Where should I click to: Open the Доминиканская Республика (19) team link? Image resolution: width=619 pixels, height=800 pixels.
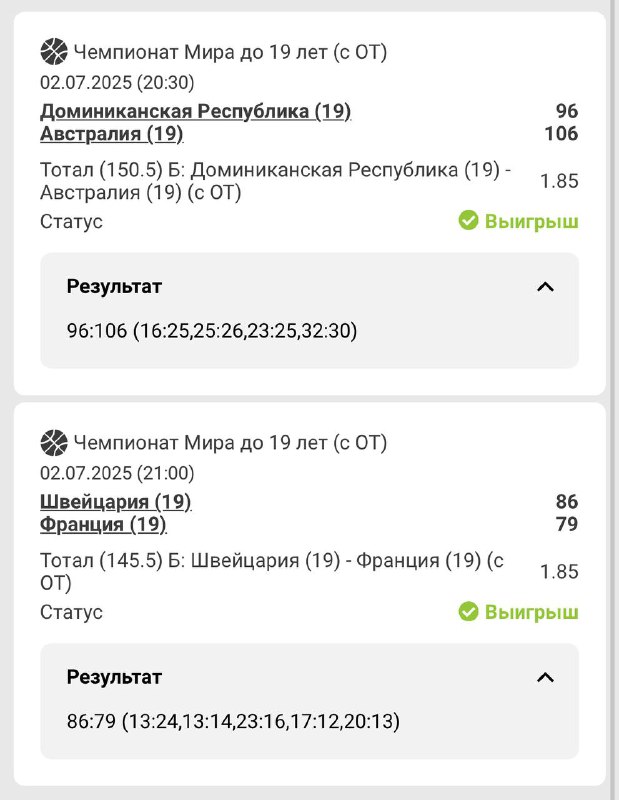(196, 111)
